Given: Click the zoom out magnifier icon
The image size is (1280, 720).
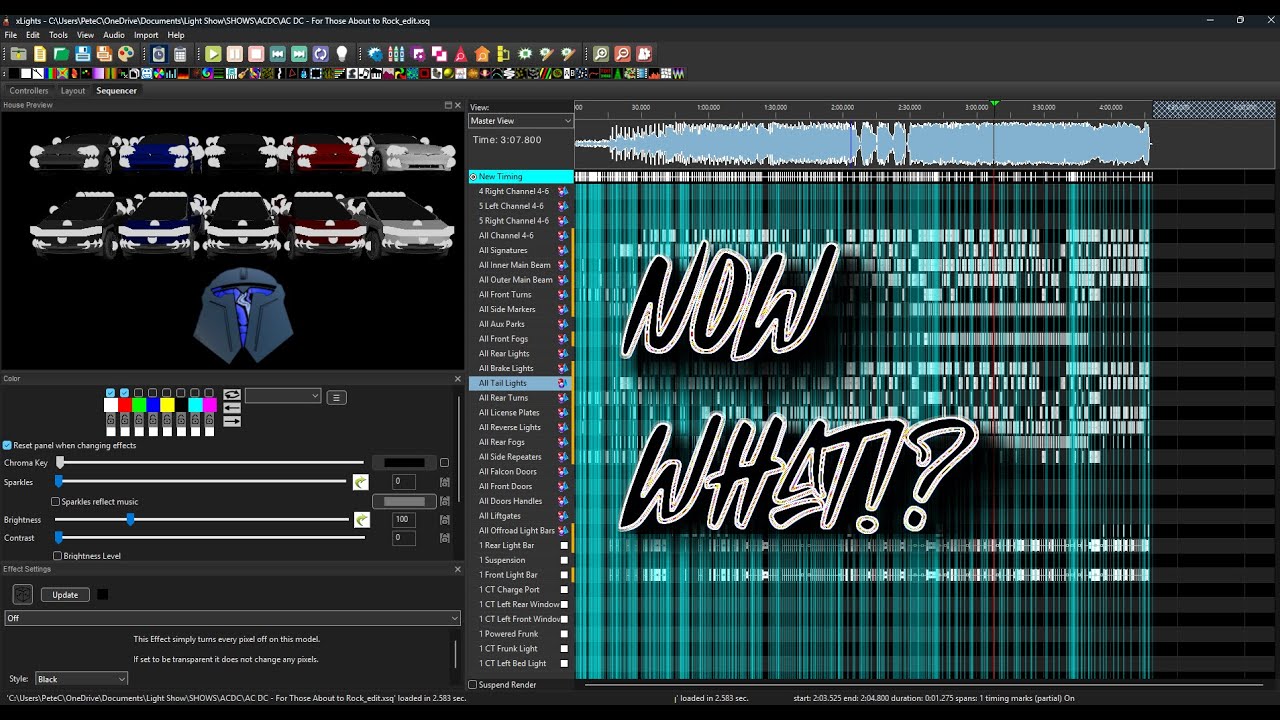Looking at the screenshot, I should (x=622, y=54).
